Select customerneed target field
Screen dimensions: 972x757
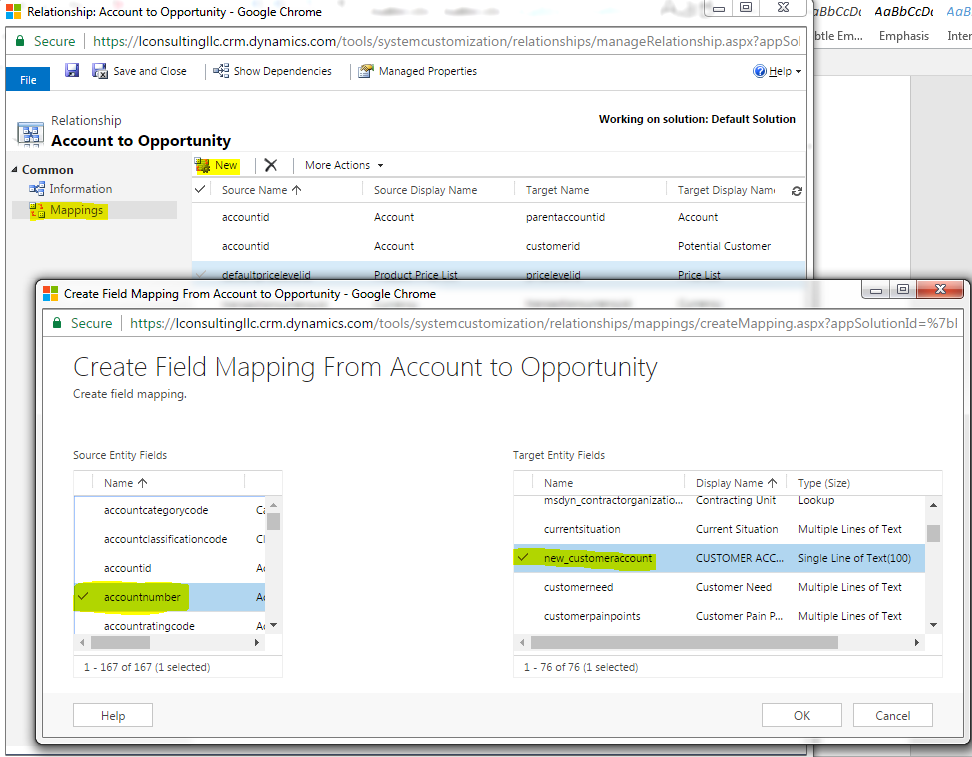click(x=719, y=587)
